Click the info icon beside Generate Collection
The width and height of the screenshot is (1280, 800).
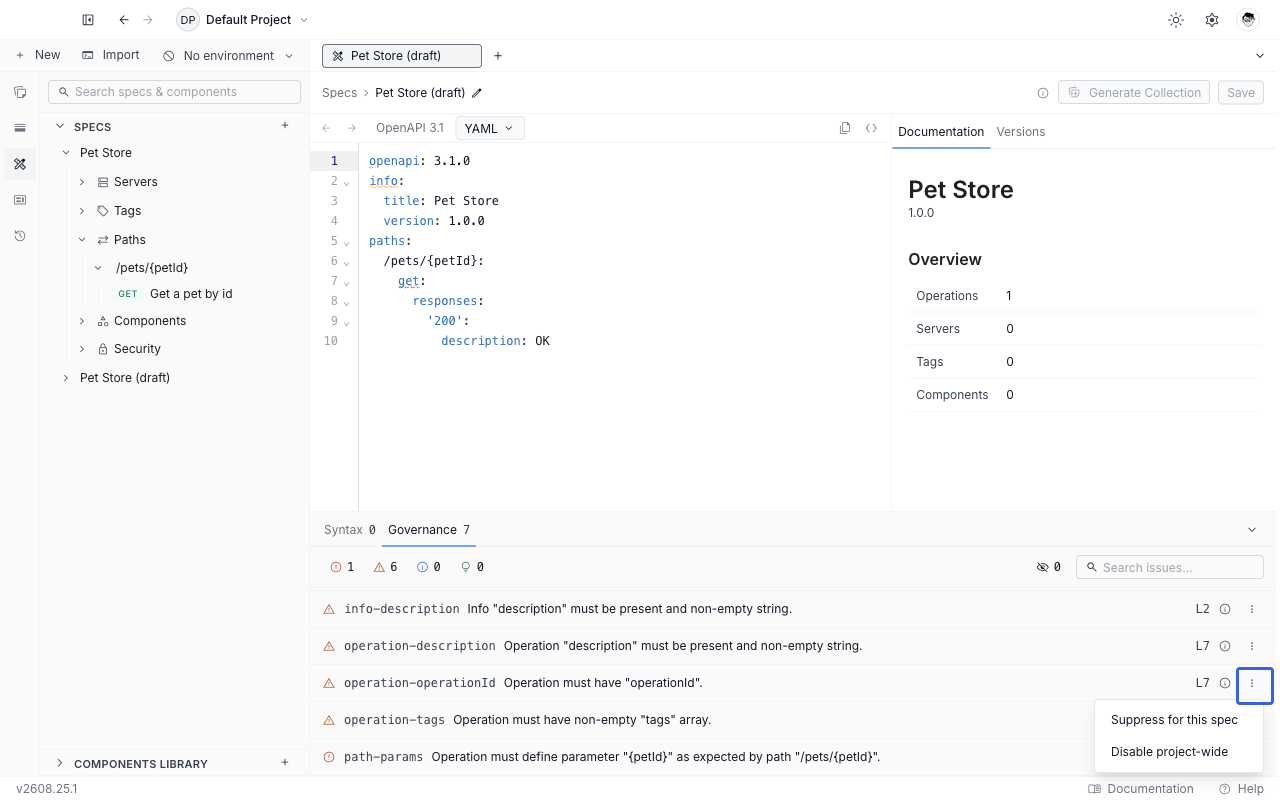[x=1043, y=93]
